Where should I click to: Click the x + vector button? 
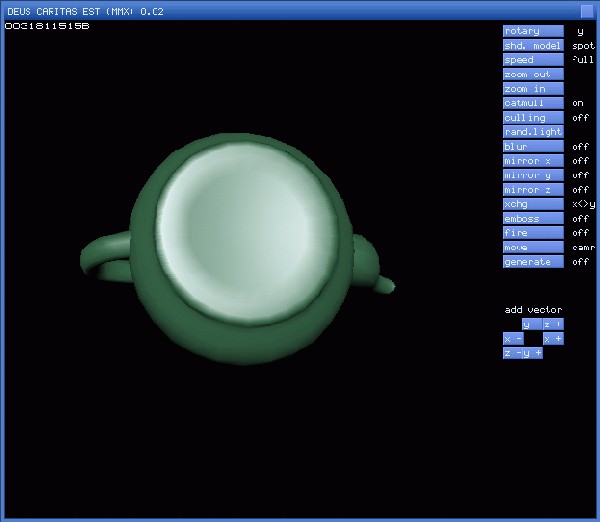click(x=553, y=339)
